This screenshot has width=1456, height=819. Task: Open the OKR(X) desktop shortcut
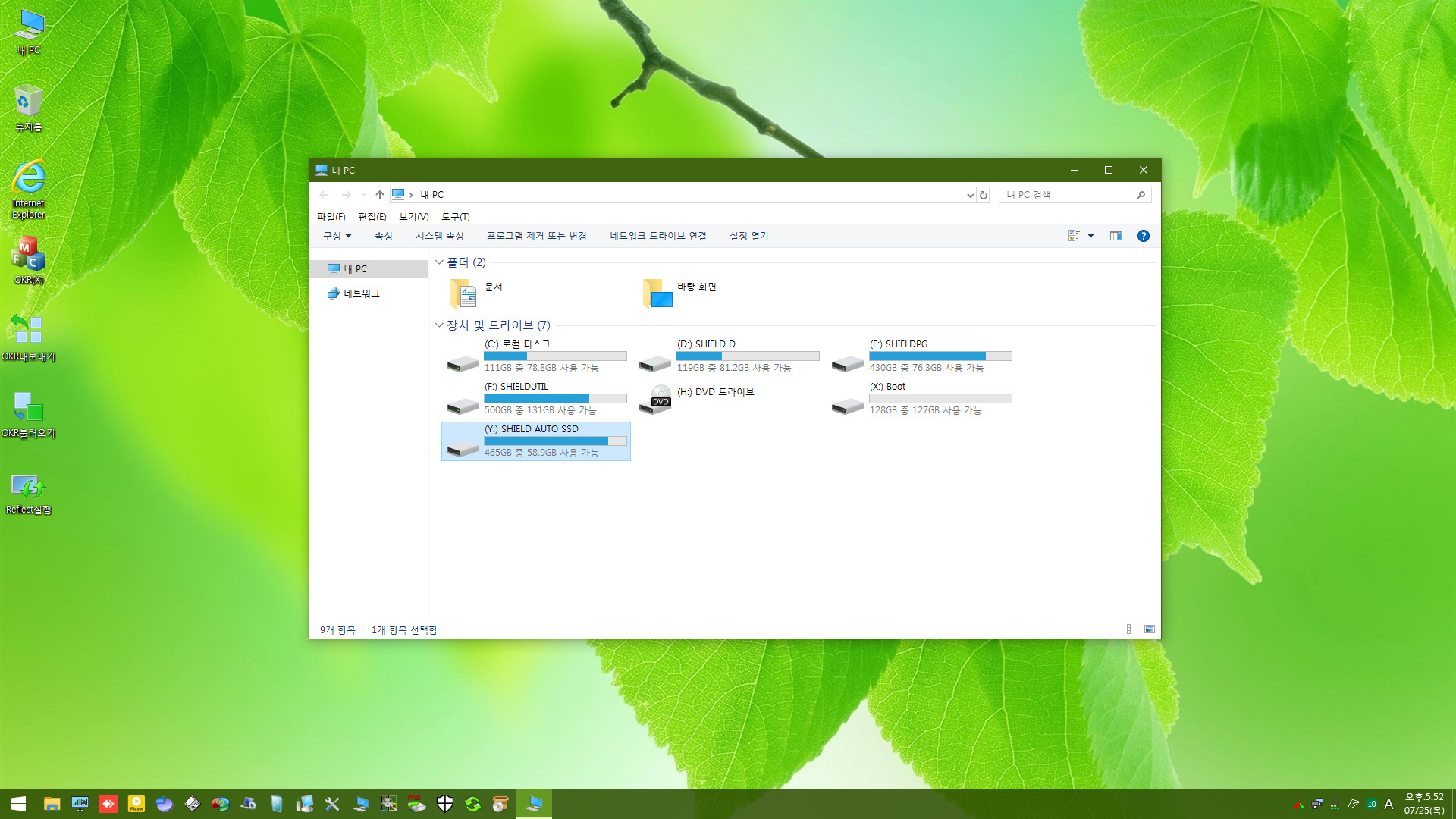click(29, 261)
